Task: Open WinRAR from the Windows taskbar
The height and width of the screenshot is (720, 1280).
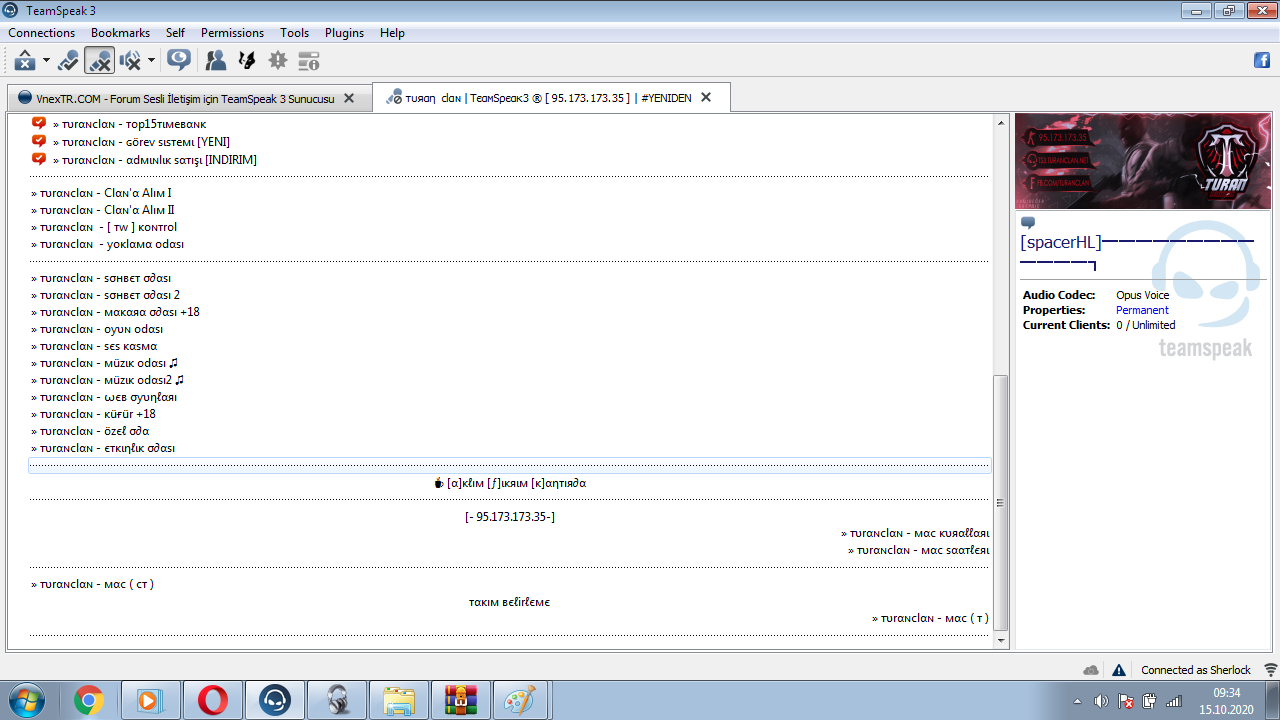Action: coord(461,700)
